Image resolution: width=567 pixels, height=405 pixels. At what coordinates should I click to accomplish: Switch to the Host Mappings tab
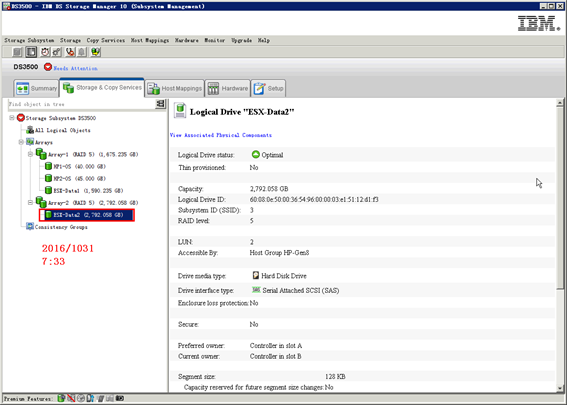[175, 88]
